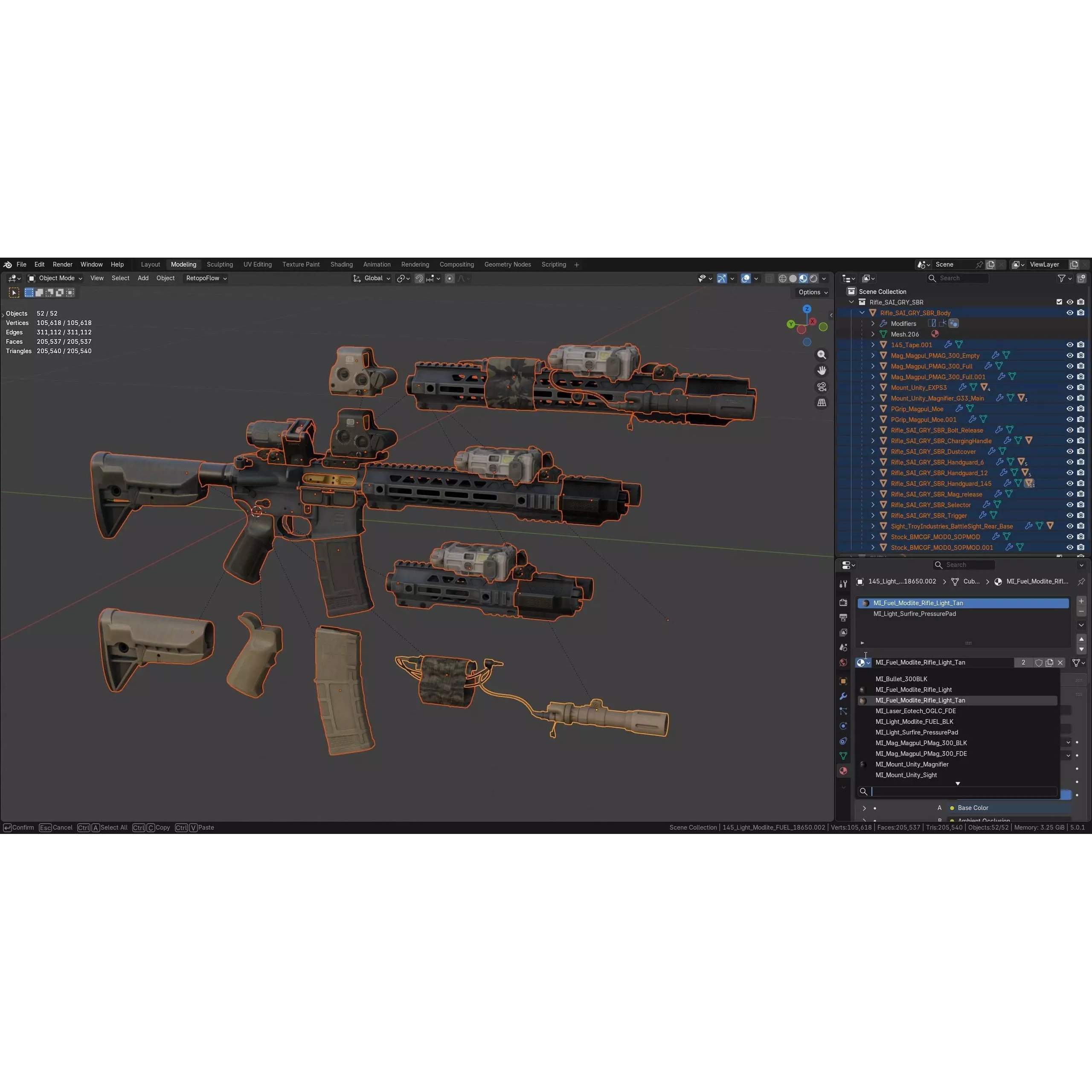1092x1092 pixels.
Task: Choose MI_Laser_Eotech_OGLC_FDE material
Action: [x=916, y=711]
